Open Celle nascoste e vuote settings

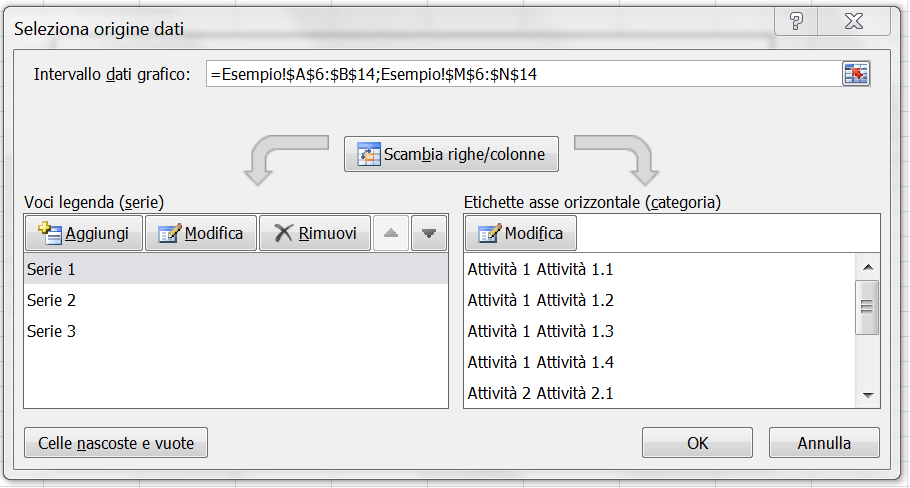point(116,443)
